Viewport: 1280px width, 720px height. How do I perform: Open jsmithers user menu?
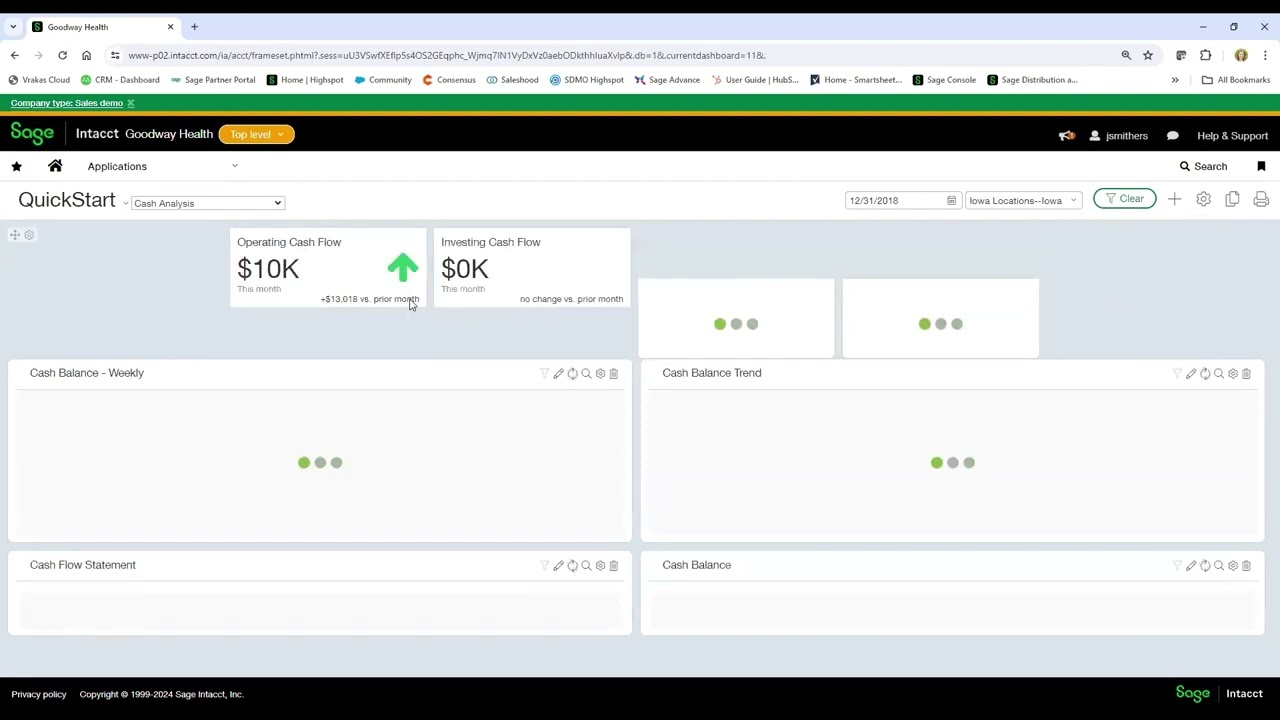[1118, 136]
